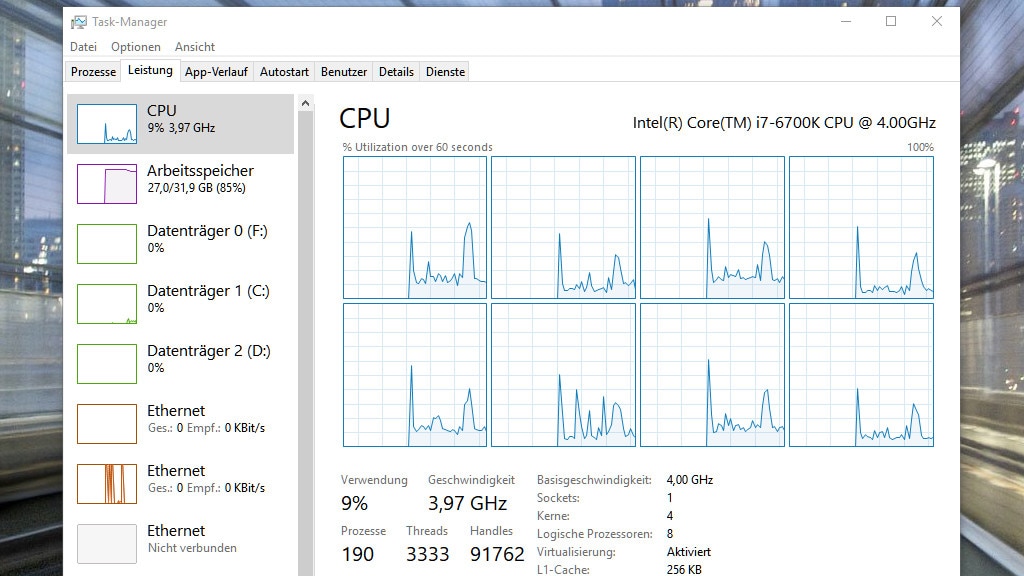
Task: Click the 'Datenträger 1 (C:)' label
Action: [208, 291]
